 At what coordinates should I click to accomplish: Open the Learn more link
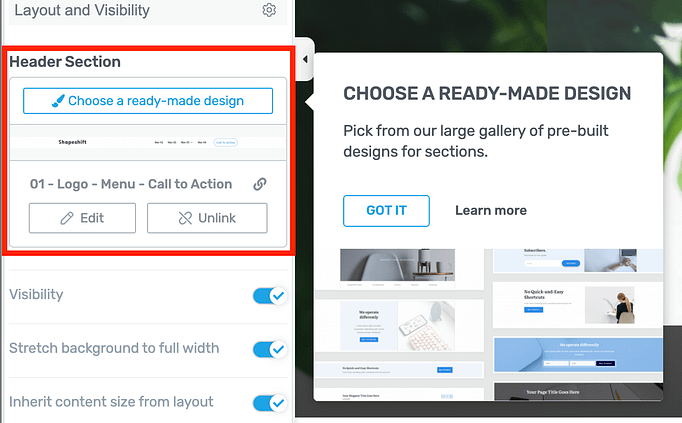(491, 210)
